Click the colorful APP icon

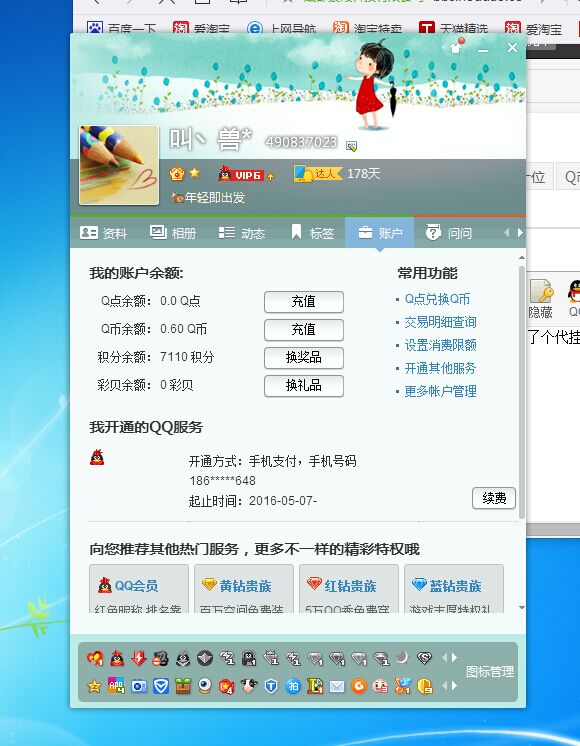pyautogui.click(x=116, y=686)
